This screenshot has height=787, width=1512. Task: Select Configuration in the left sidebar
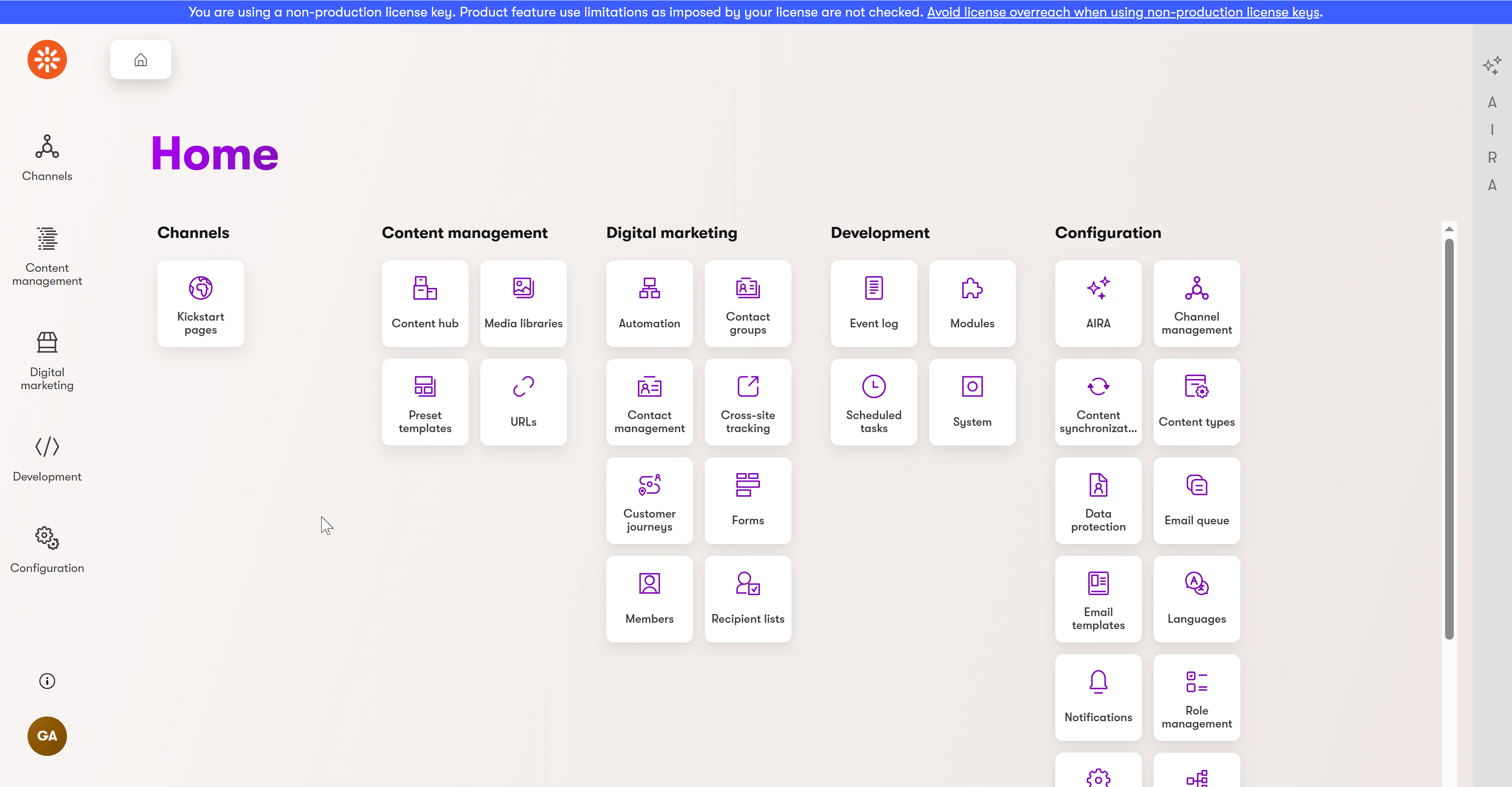click(x=47, y=550)
